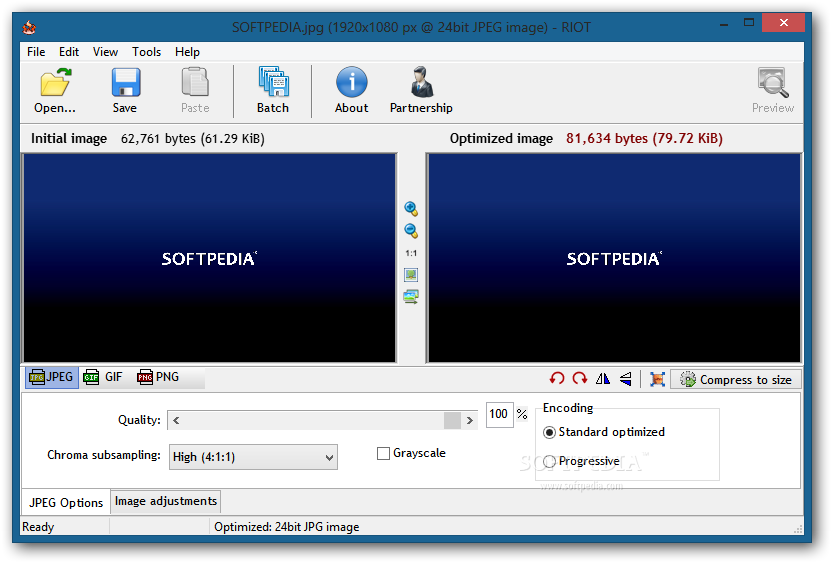
Task: Open the Edit menu
Action: pos(69,52)
